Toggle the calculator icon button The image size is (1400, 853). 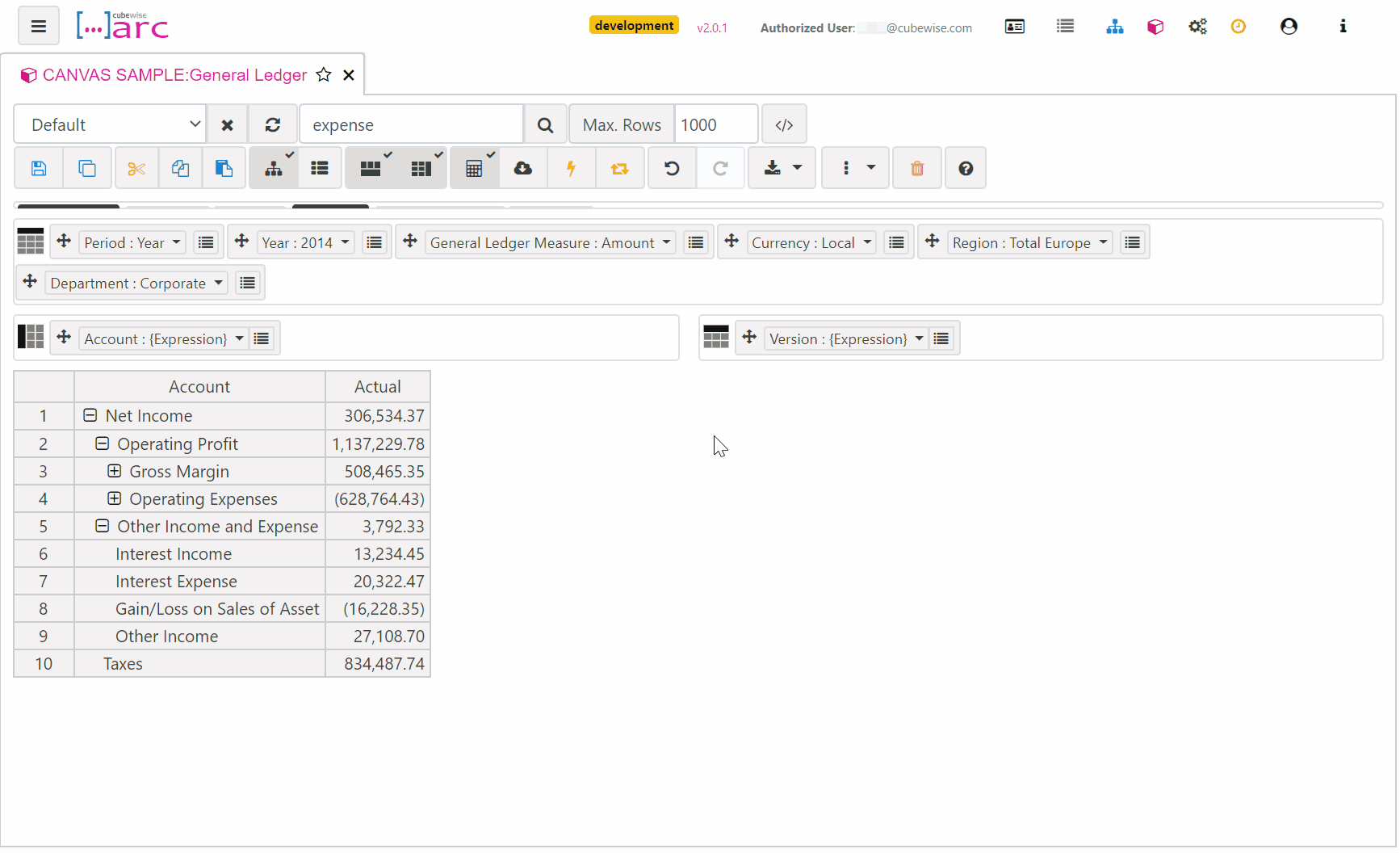(474, 168)
